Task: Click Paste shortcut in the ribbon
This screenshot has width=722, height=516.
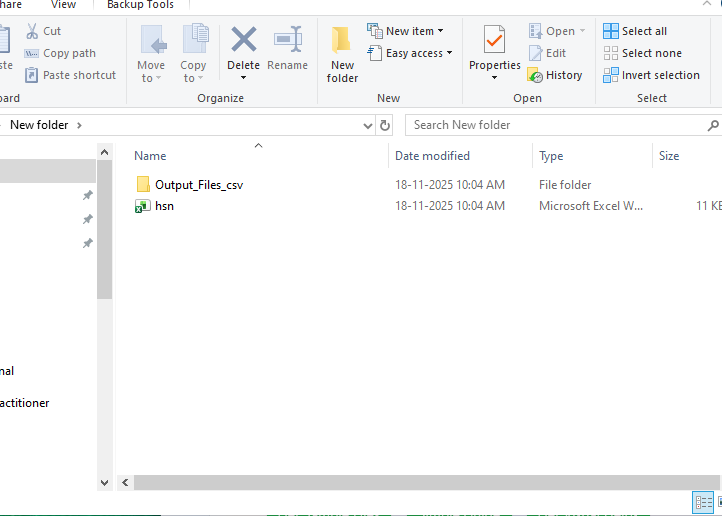Action: coord(70,75)
